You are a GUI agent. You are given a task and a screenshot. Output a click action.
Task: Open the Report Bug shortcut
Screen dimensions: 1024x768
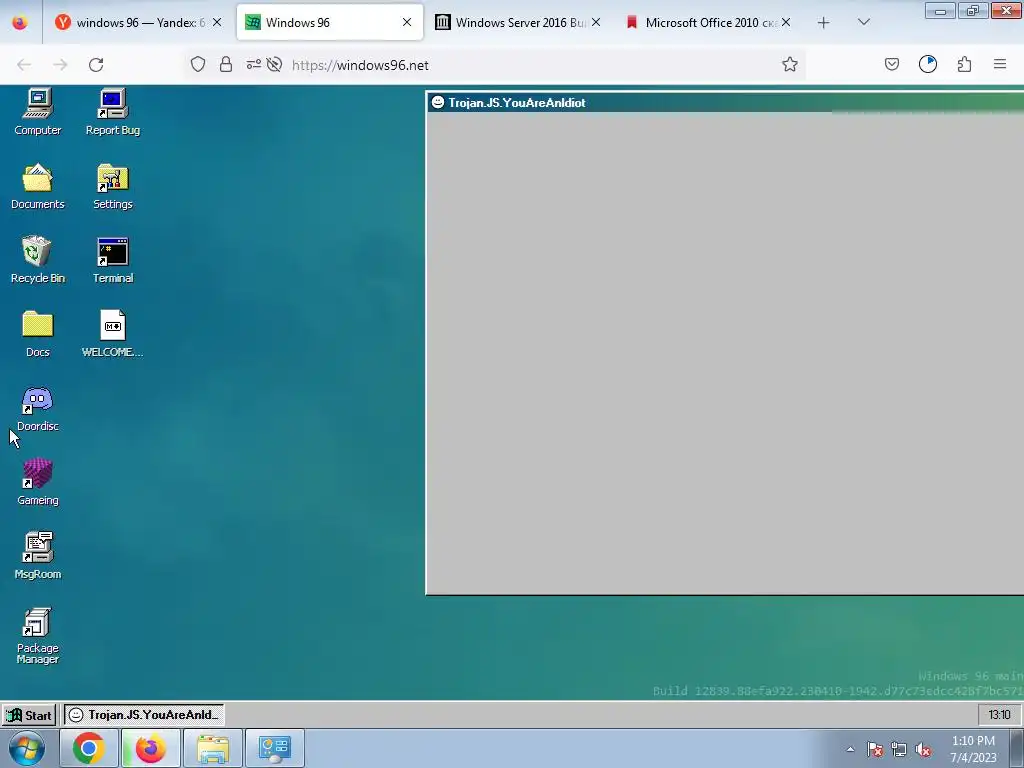point(113,112)
